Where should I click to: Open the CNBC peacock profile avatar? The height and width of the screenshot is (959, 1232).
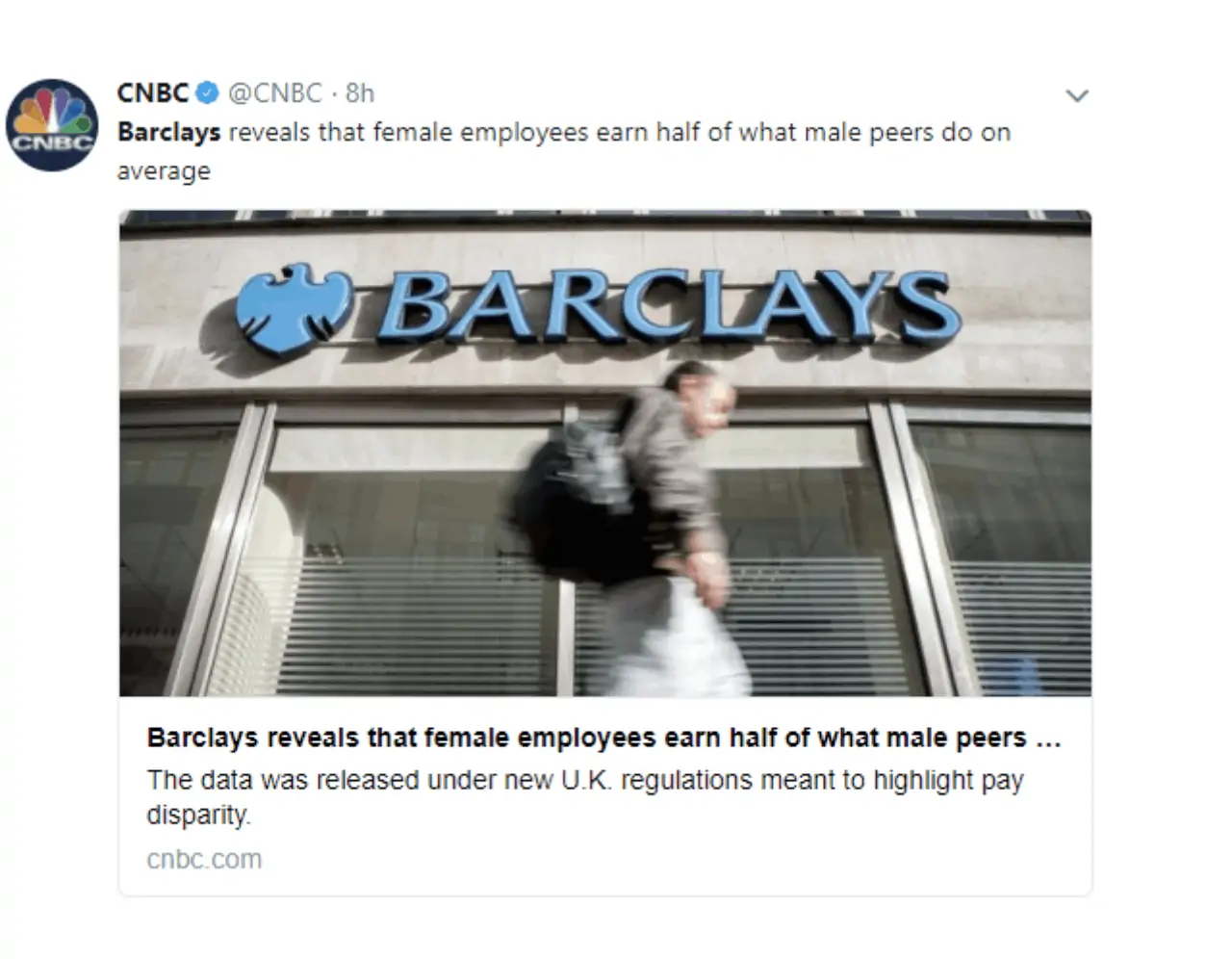[52, 125]
